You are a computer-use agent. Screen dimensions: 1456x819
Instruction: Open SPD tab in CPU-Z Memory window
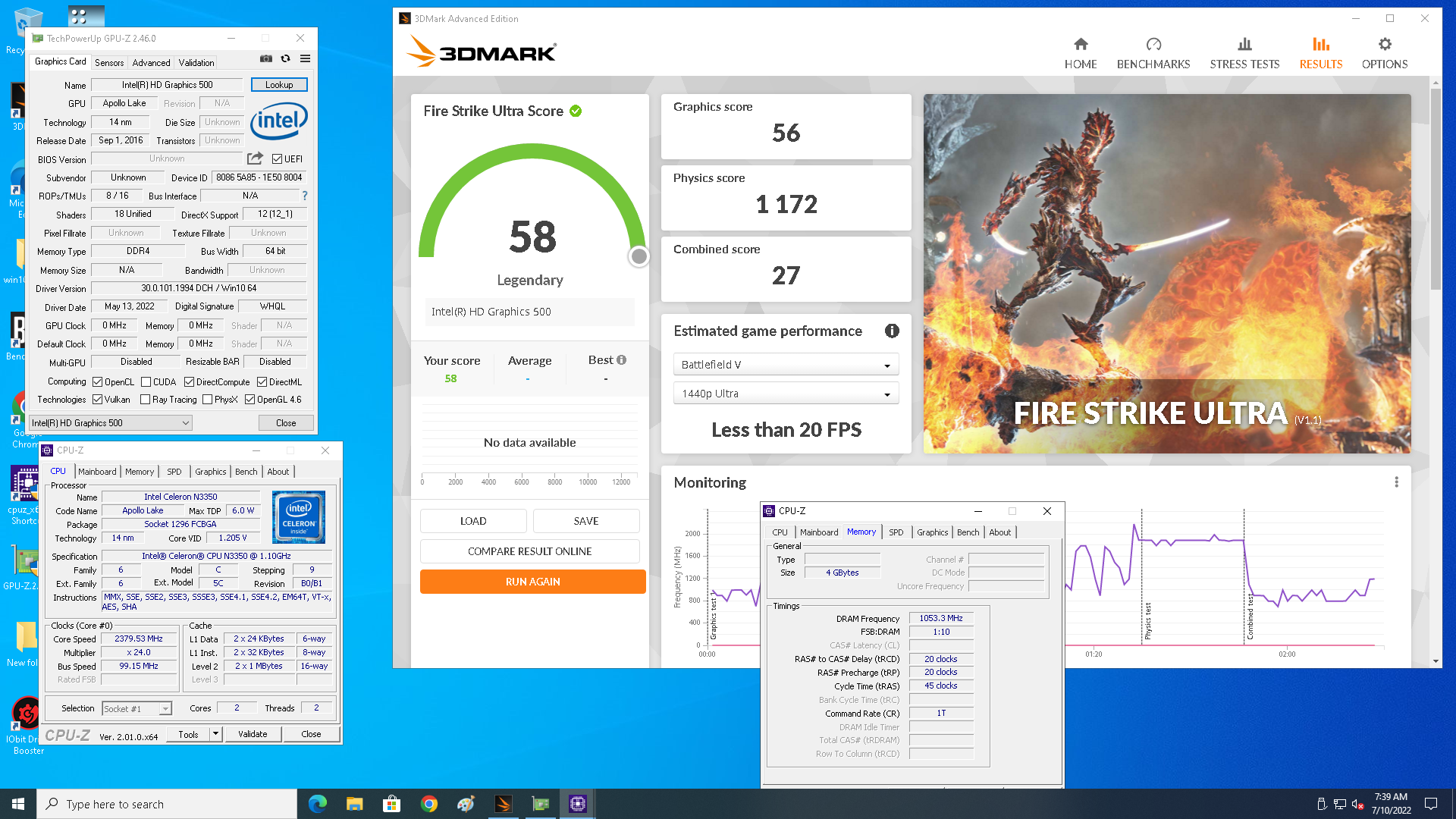[896, 532]
